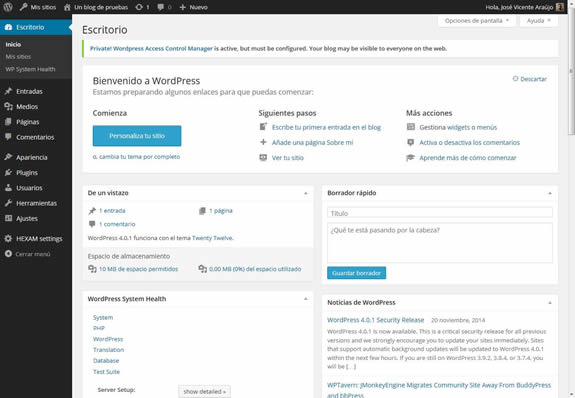The width and height of the screenshot is (575, 398).
Task: Click the screen icon beside Ver tu sitio
Action: tap(263, 157)
